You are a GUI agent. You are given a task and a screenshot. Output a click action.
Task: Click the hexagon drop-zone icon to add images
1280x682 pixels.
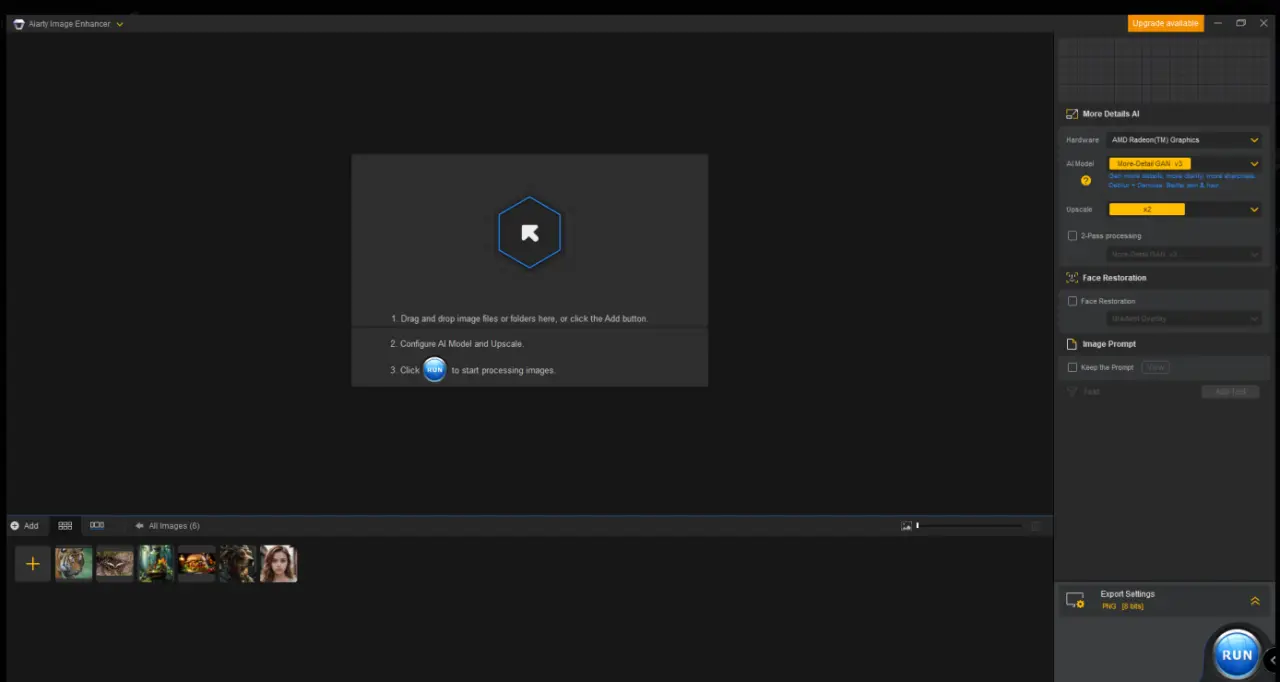pyautogui.click(x=529, y=232)
